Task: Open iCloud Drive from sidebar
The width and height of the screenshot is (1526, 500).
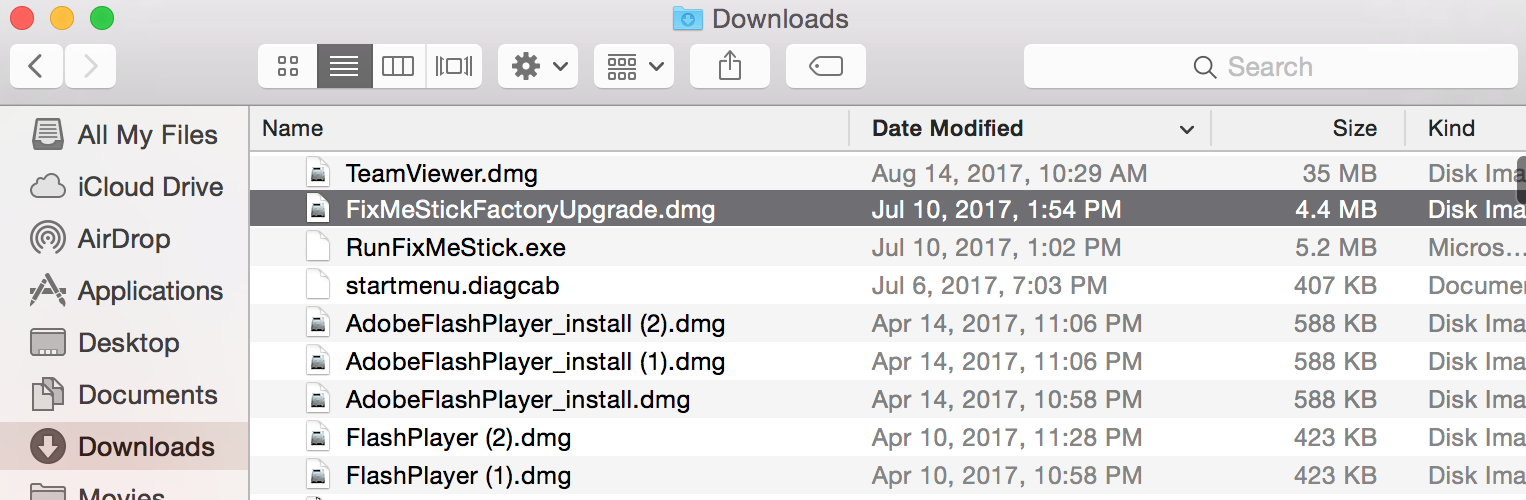Action: click(x=126, y=187)
